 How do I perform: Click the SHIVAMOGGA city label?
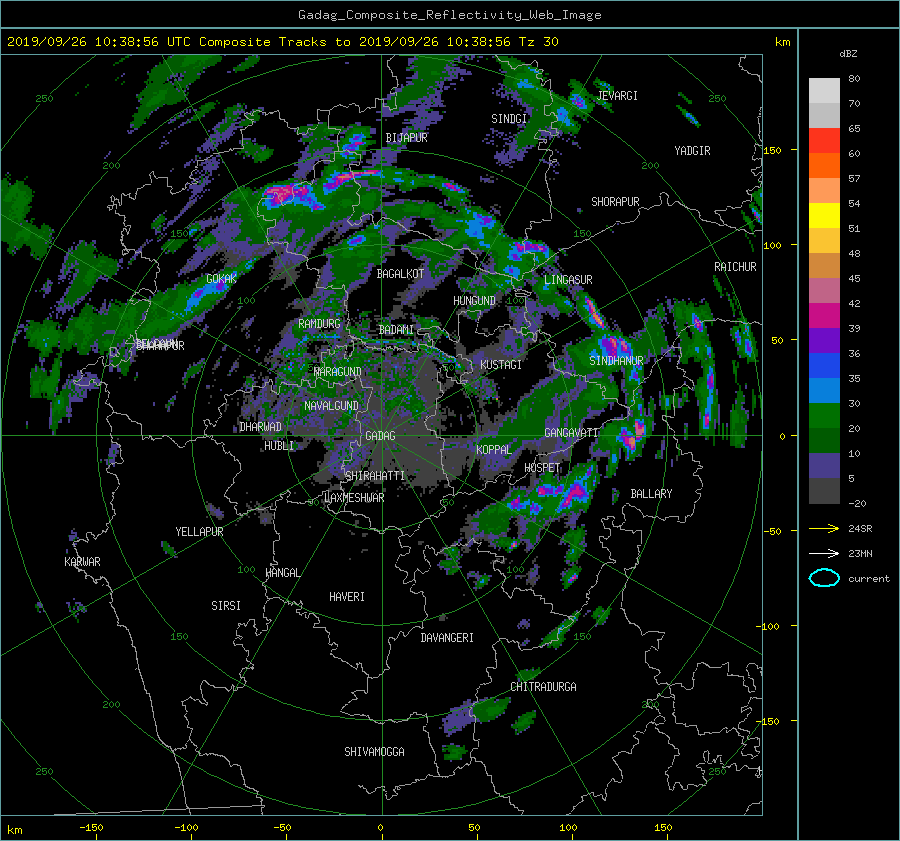[x=374, y=752]
